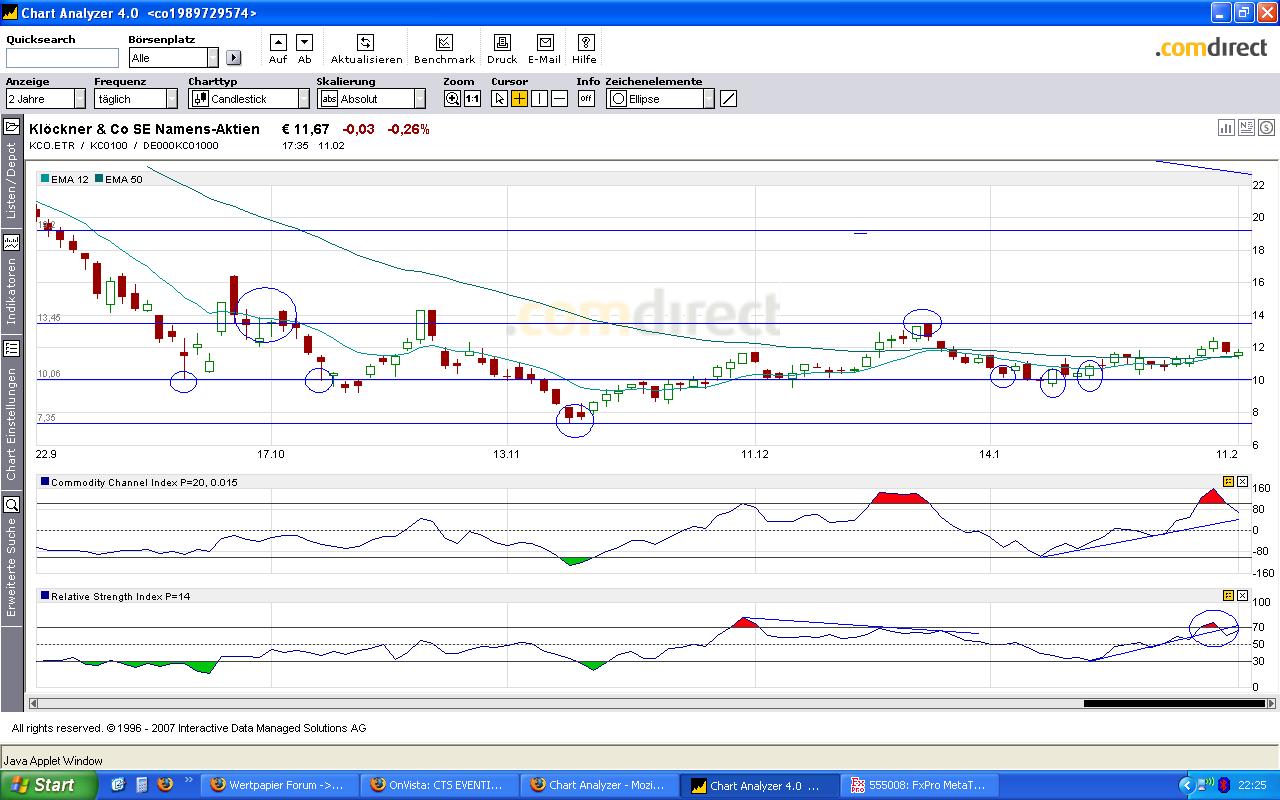Open the Erweiterte Suche side tab
This screenshot has width=1280, height=800.
(x=12, y=566)
